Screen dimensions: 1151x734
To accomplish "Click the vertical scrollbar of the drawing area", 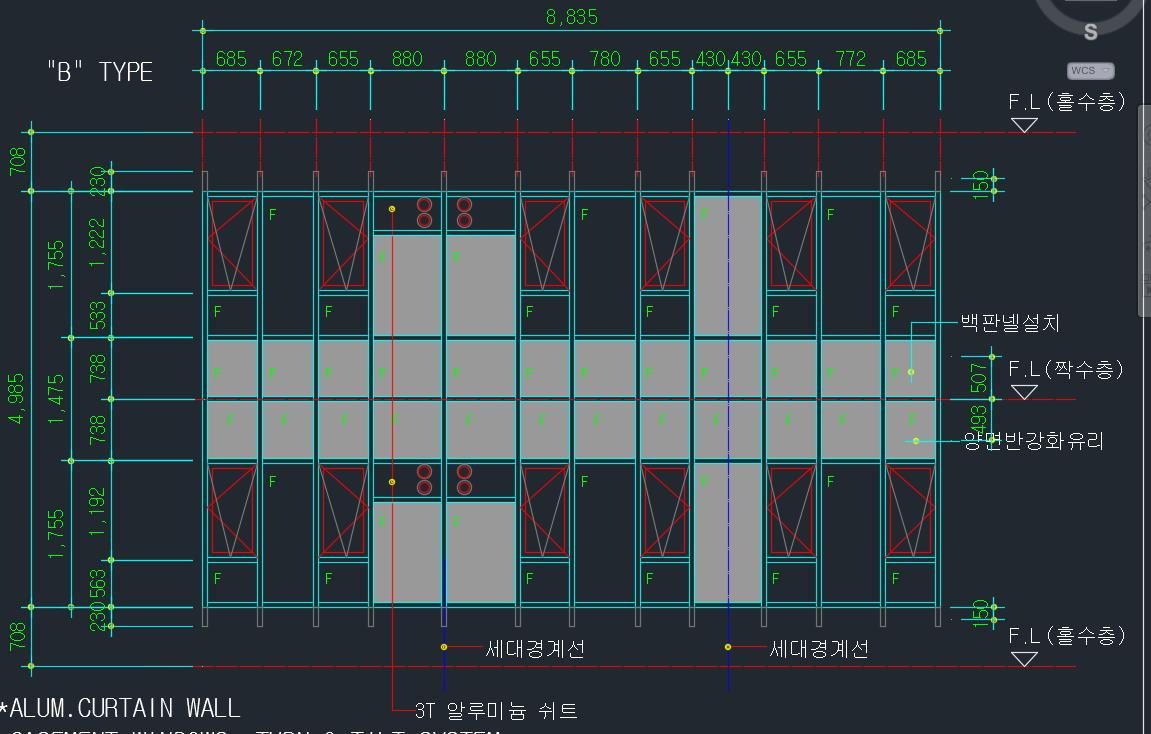I will 1144,211.
